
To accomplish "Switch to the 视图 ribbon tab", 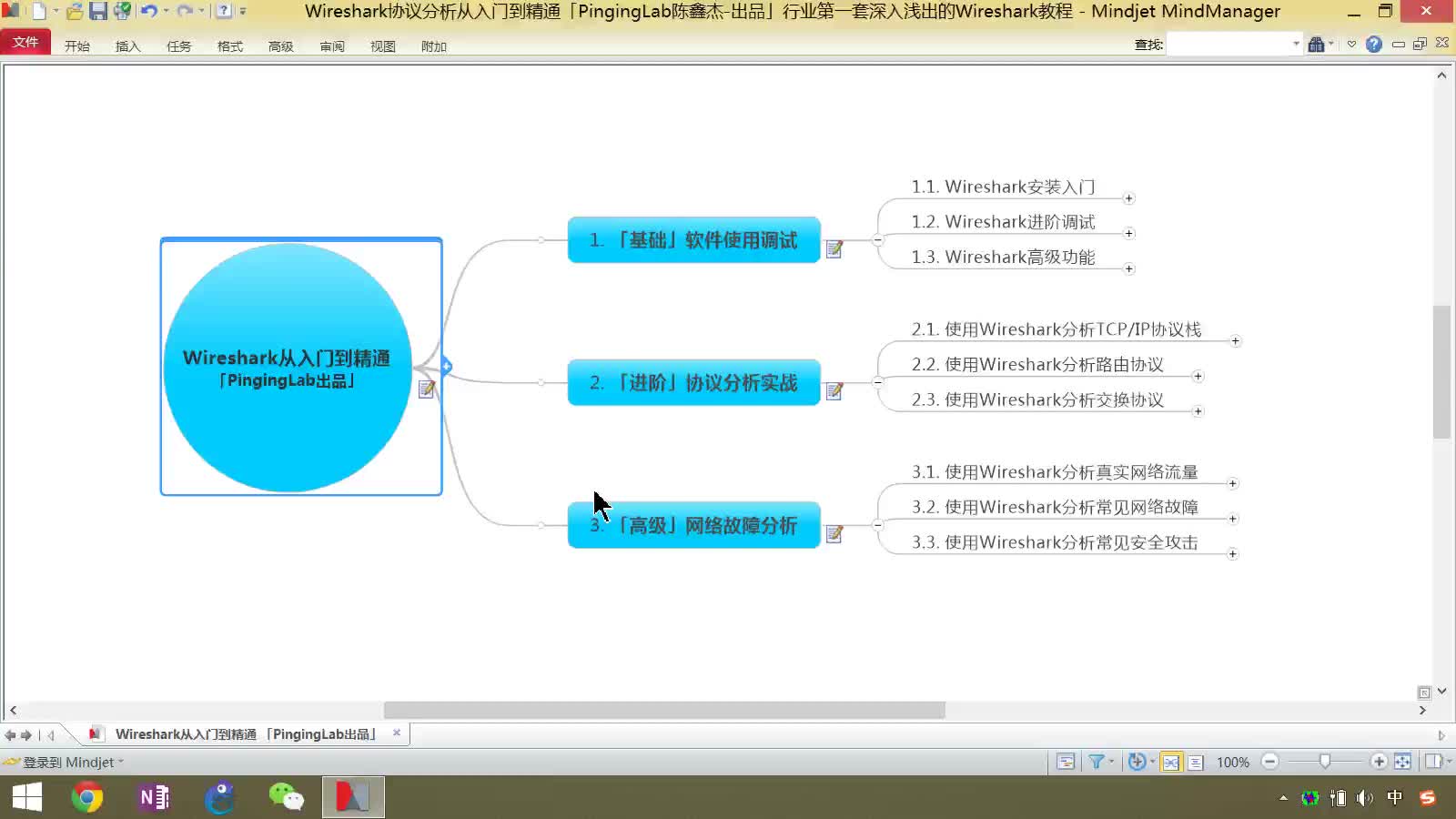I will (x=382, y=45).
